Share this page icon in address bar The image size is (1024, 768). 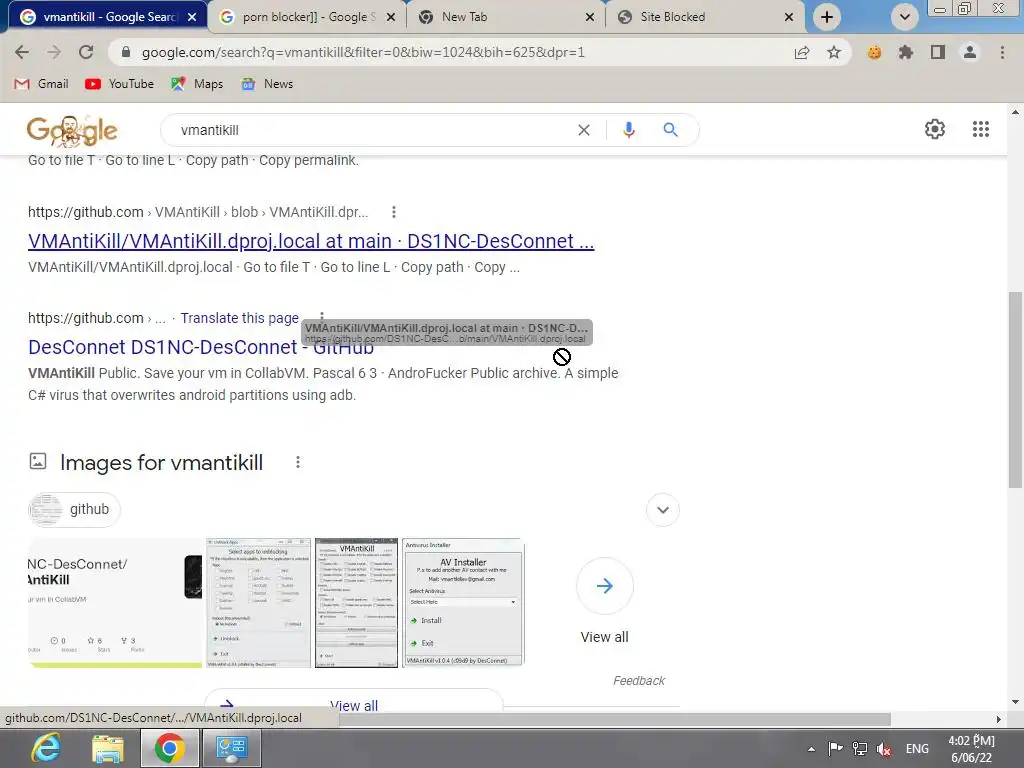click(802, 52)
